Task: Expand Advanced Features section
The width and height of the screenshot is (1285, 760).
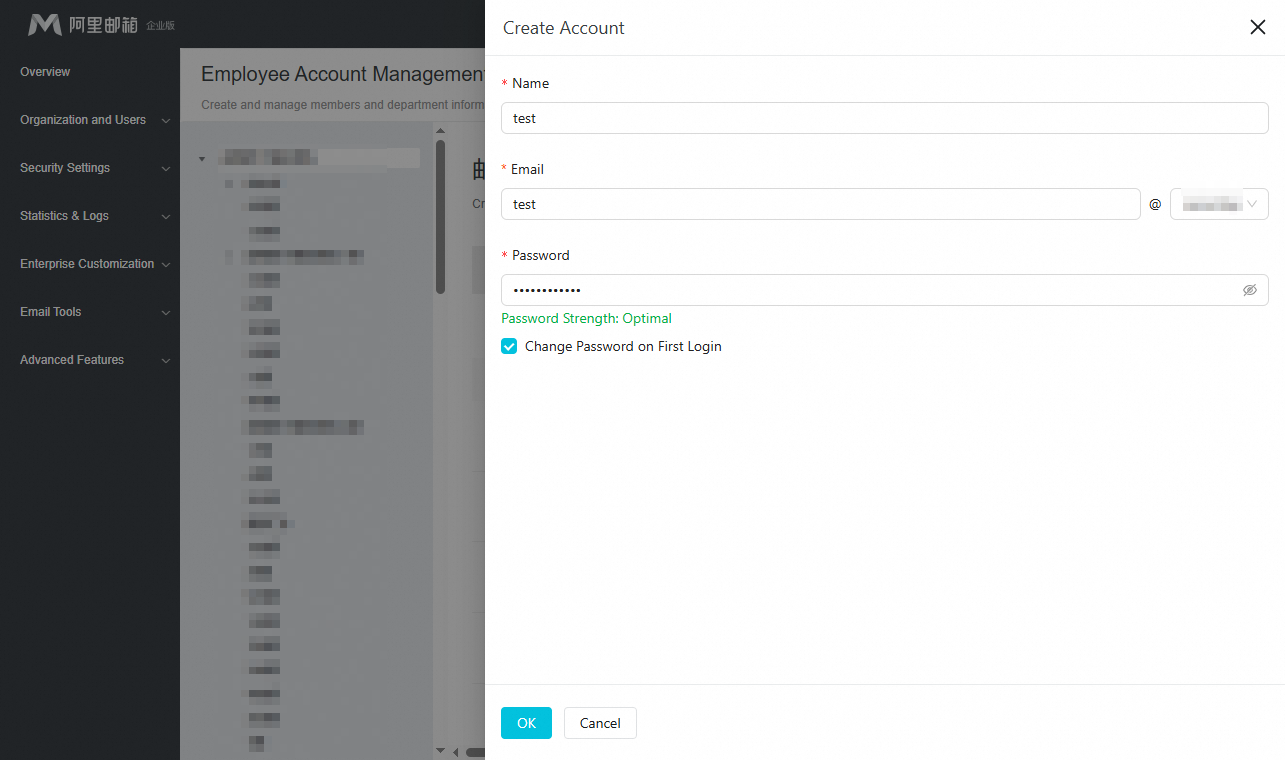Action: coord(95,360)
